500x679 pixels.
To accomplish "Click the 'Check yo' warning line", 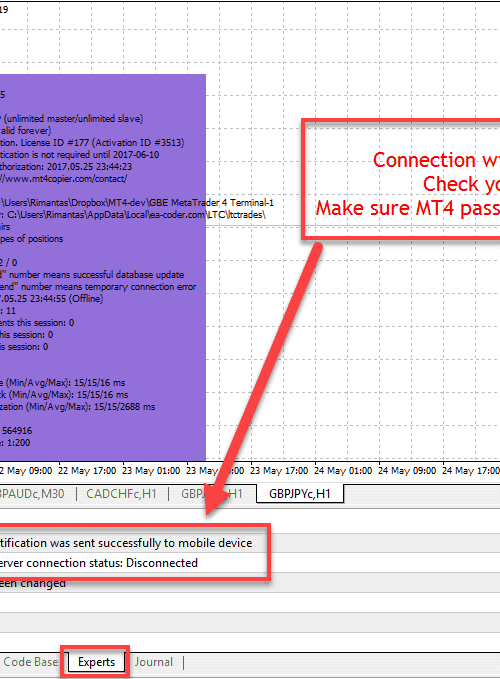I will pos(461,184).
